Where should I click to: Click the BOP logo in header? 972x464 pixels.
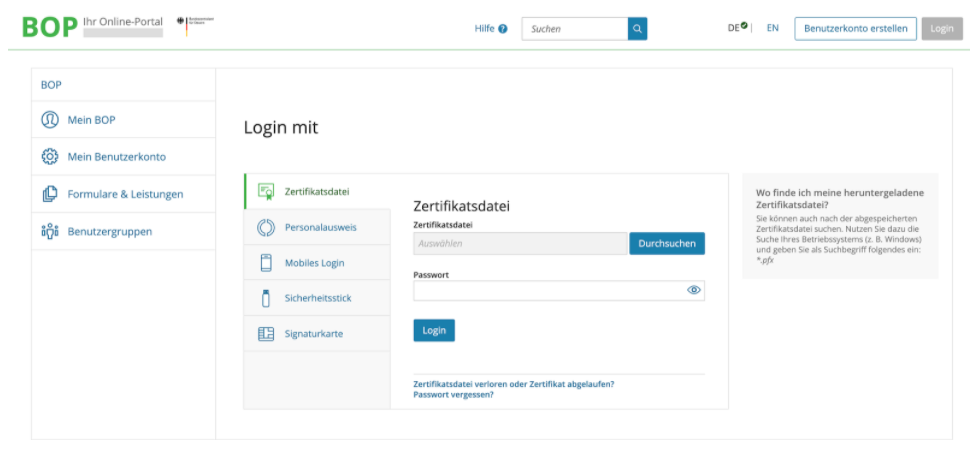(50, 27)
